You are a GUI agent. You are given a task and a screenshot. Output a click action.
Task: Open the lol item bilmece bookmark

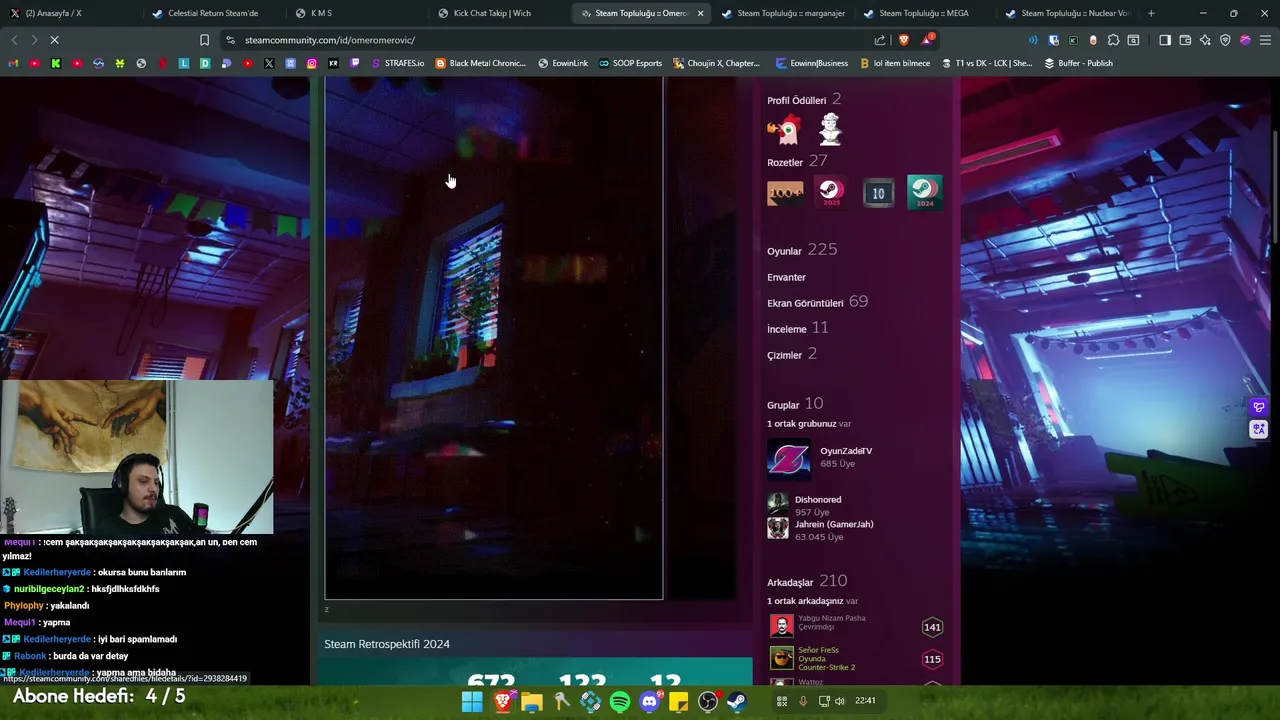(894, 63)
